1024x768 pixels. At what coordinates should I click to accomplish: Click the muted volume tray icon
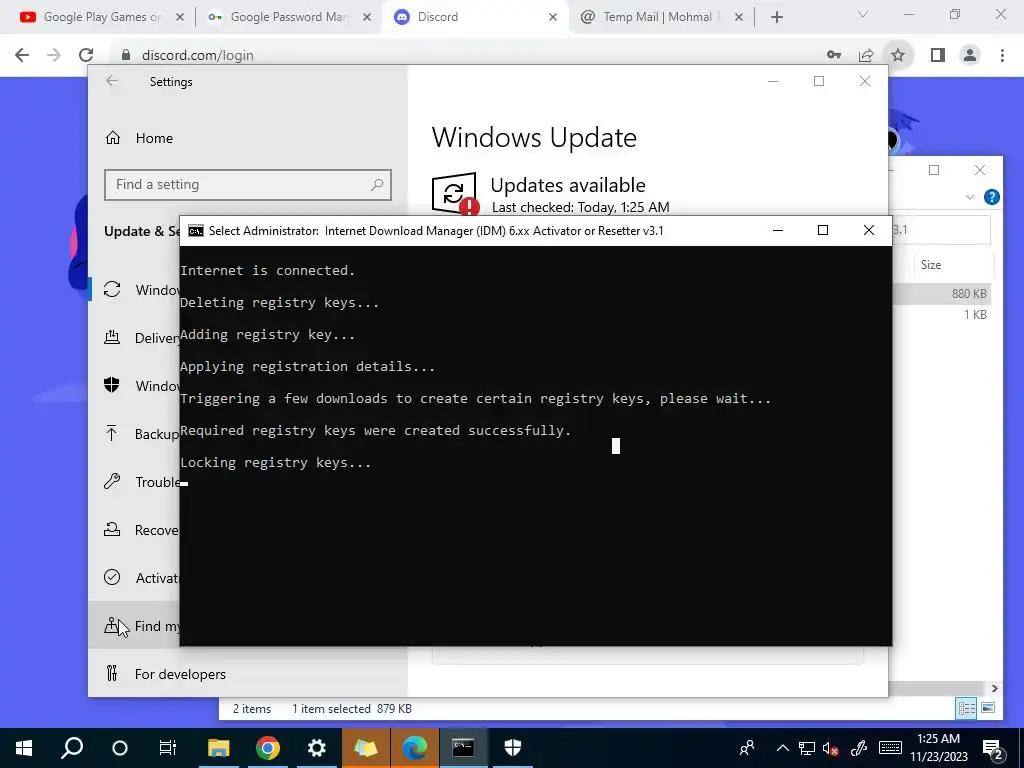pos(831,748)
